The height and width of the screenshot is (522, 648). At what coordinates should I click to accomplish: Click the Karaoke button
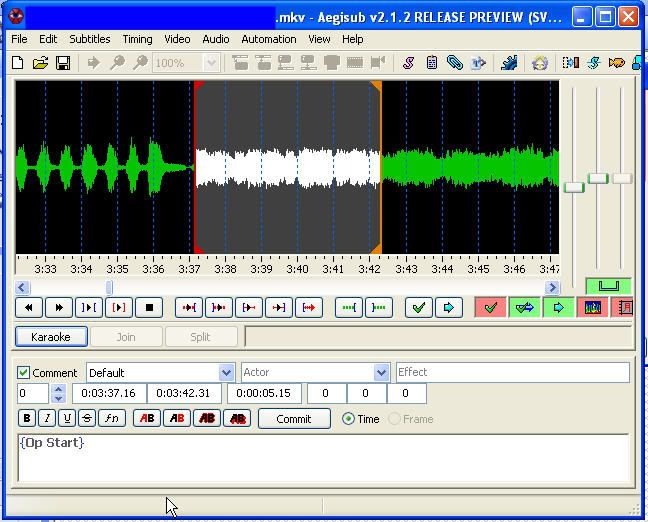pyautogui.click(x=51, y=337)
